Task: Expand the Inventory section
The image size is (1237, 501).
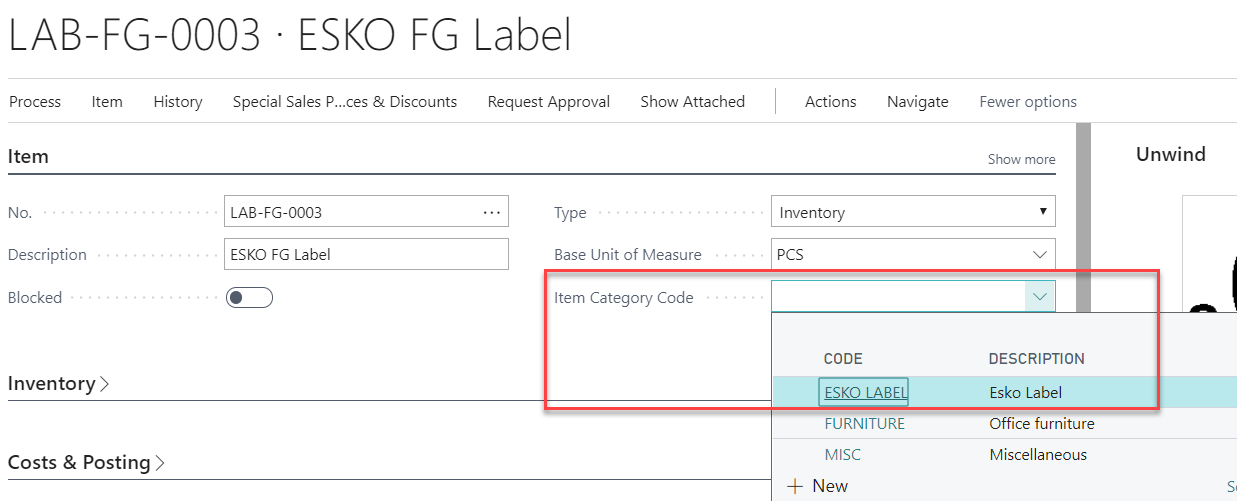Action: [58, 384]
